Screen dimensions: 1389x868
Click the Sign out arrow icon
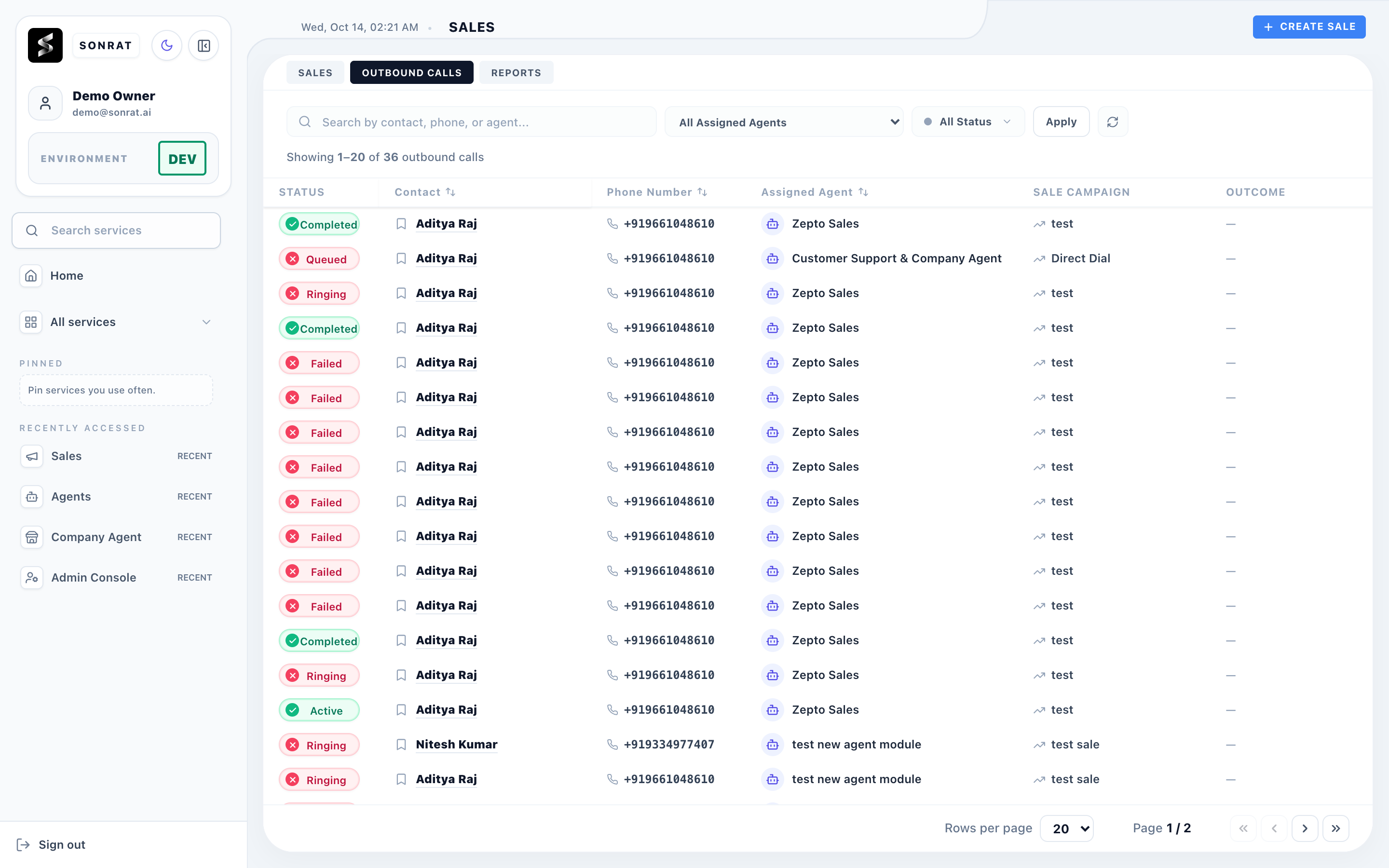(x=23, y=844)
